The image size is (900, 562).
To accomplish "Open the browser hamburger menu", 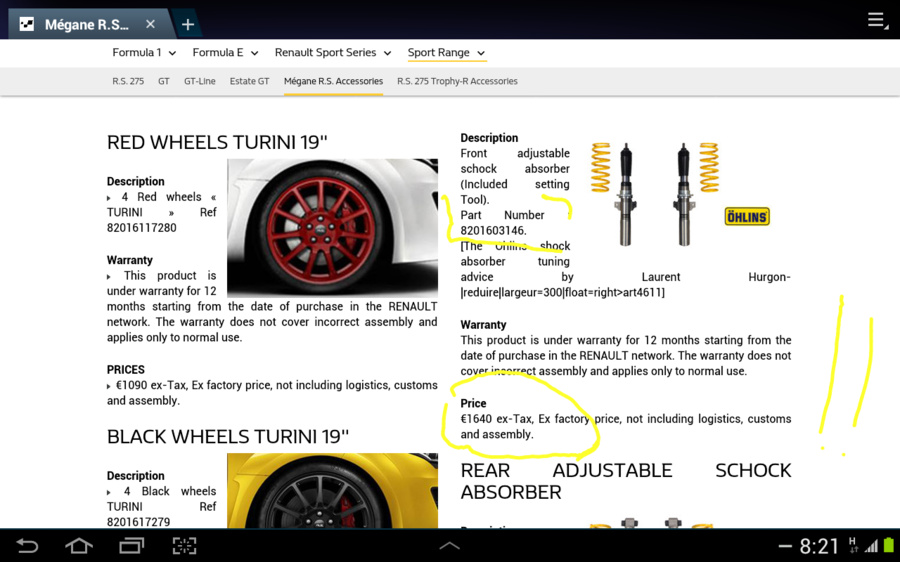I will point(877,20).
